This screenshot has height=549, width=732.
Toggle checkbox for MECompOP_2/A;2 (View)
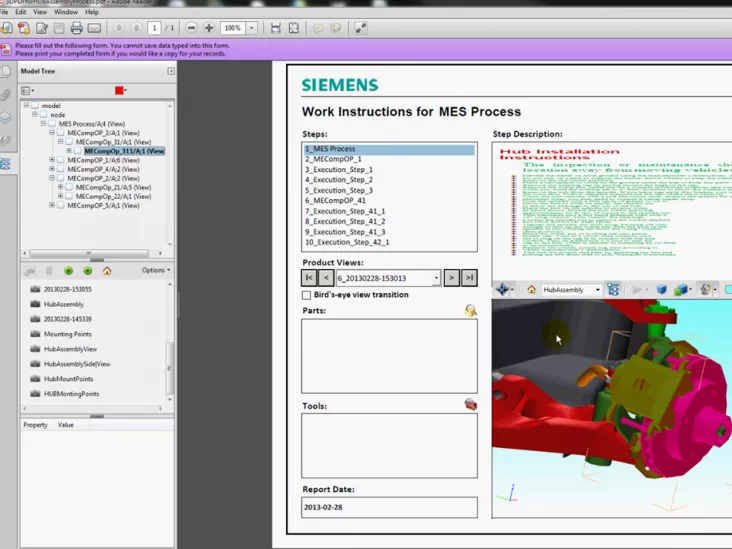pos(61,178)
